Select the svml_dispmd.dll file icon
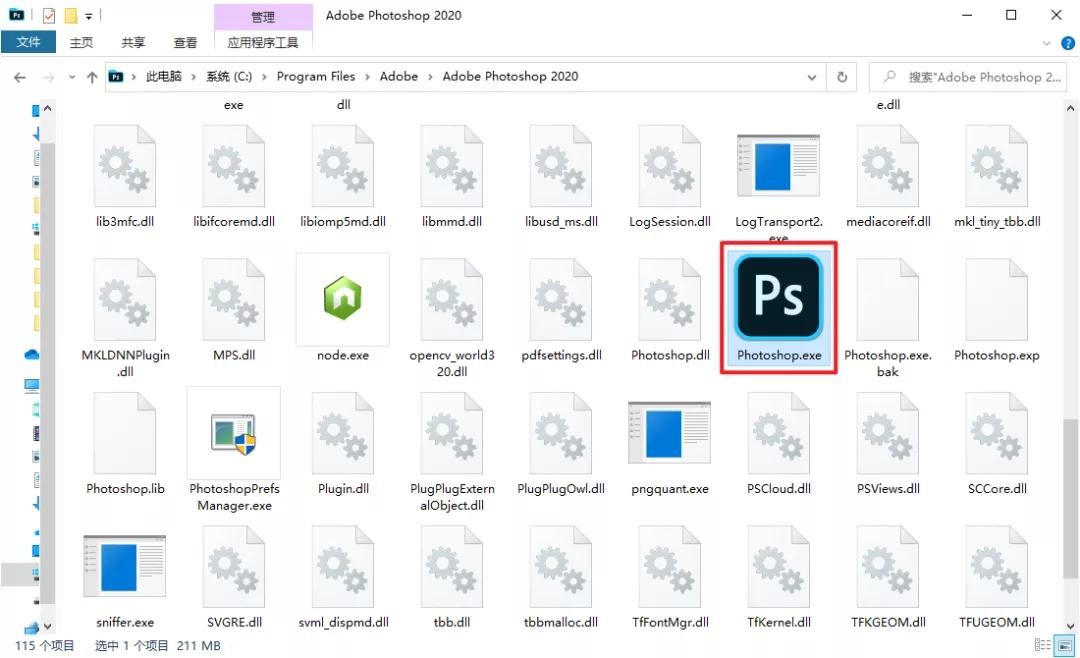The height and width of the screenshot is (658, 1080). 343,566
